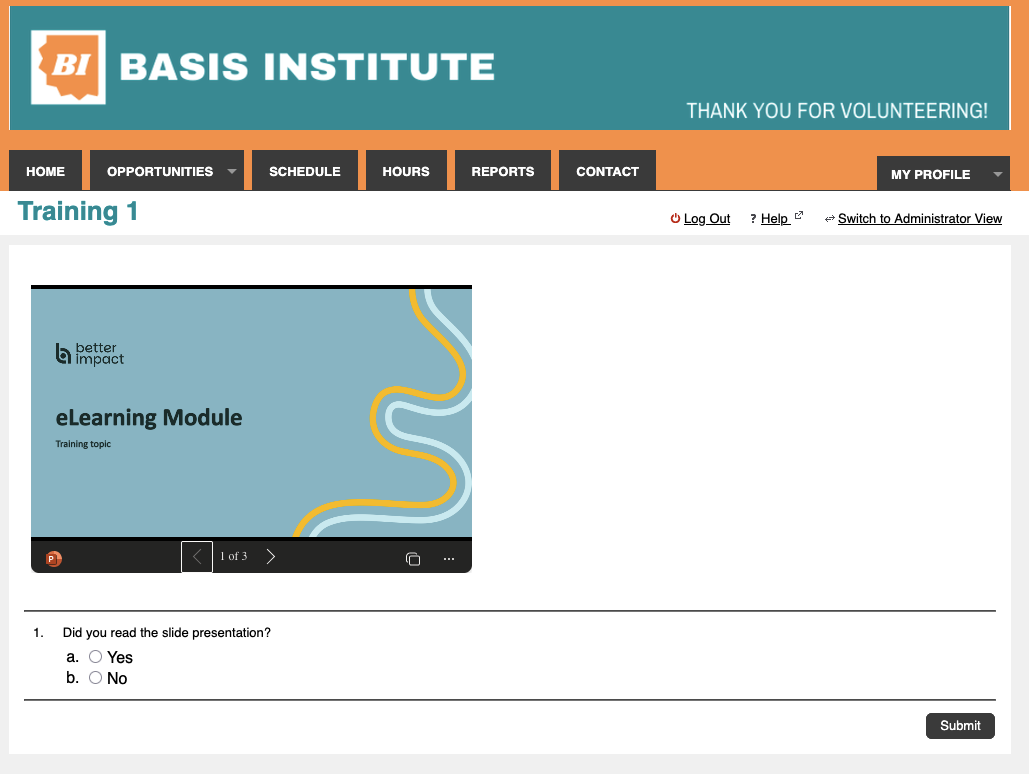
Task: Open the Reports menu item
Action: [x=503, y=171]
